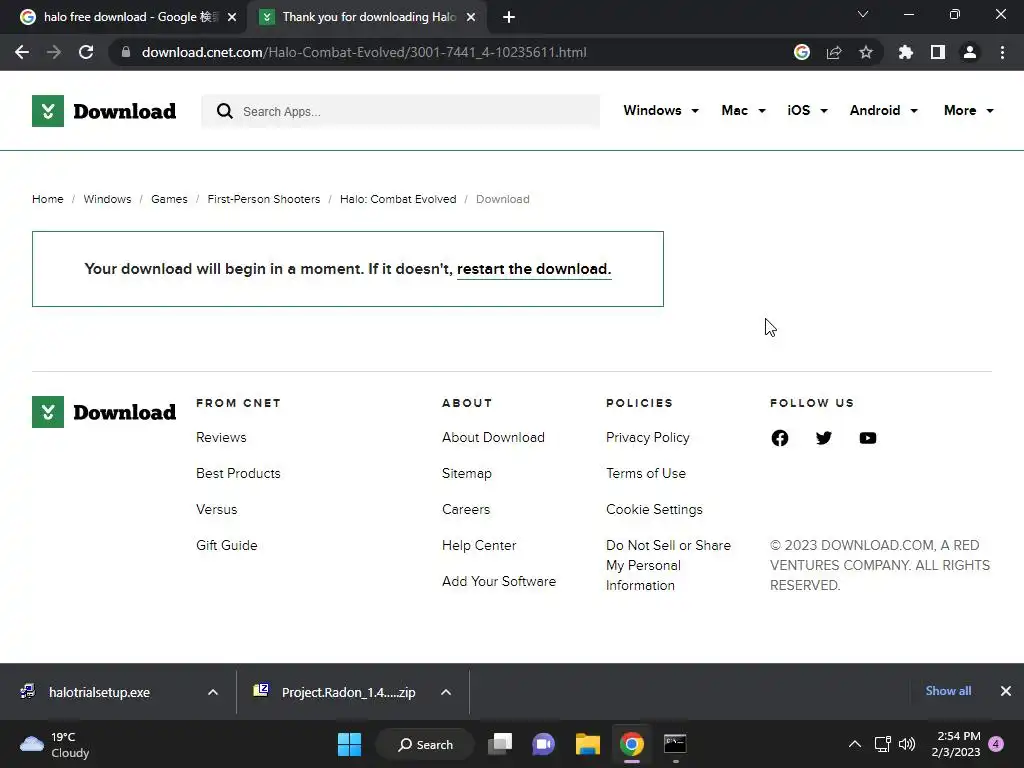Click the search magnifier icon

225,111
